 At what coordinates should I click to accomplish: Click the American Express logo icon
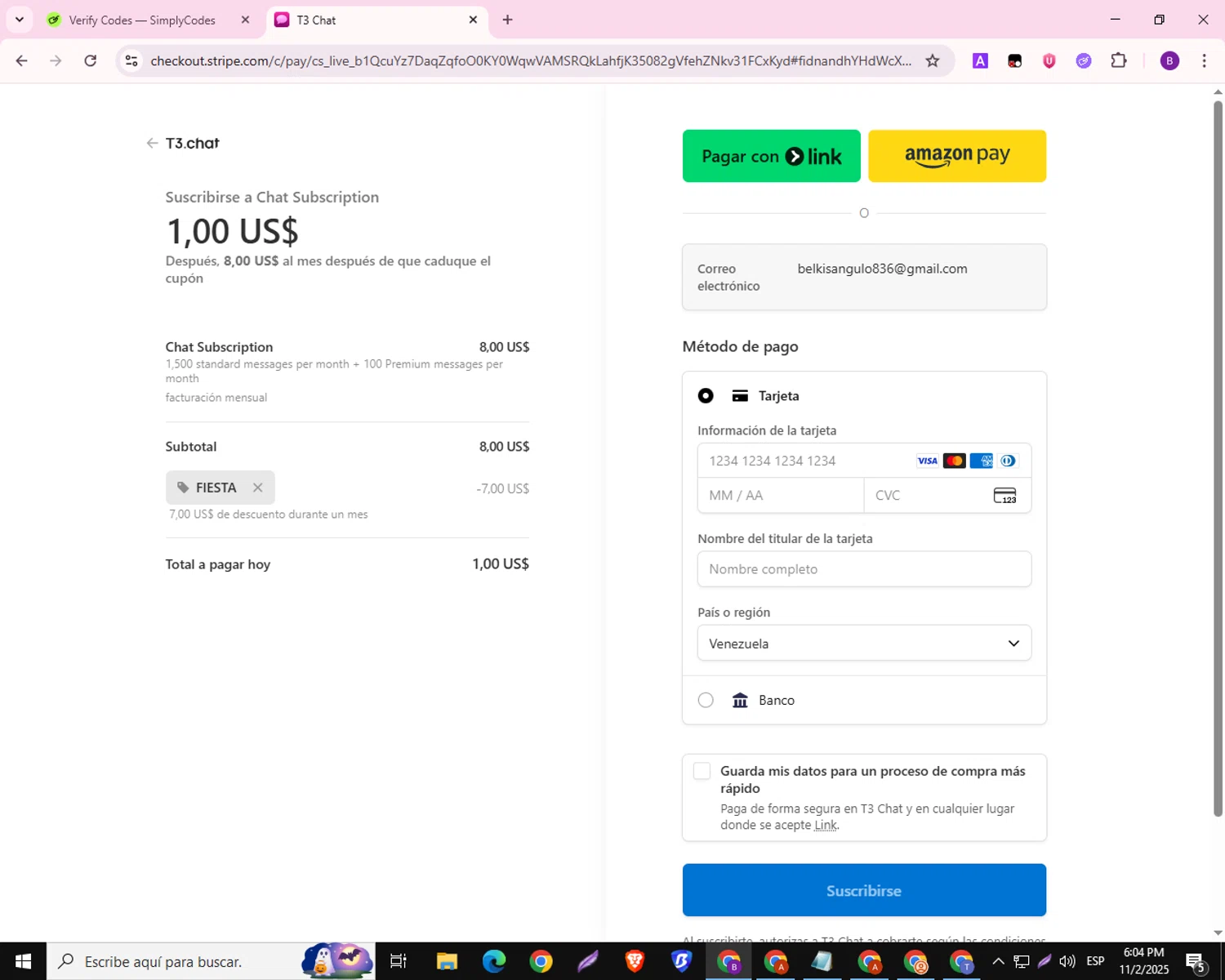(x=981, y=461)
